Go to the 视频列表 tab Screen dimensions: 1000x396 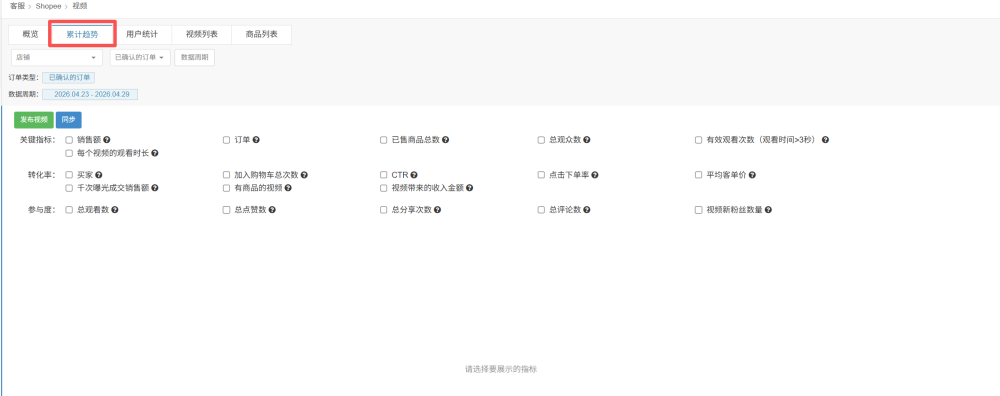pos(202,34)
